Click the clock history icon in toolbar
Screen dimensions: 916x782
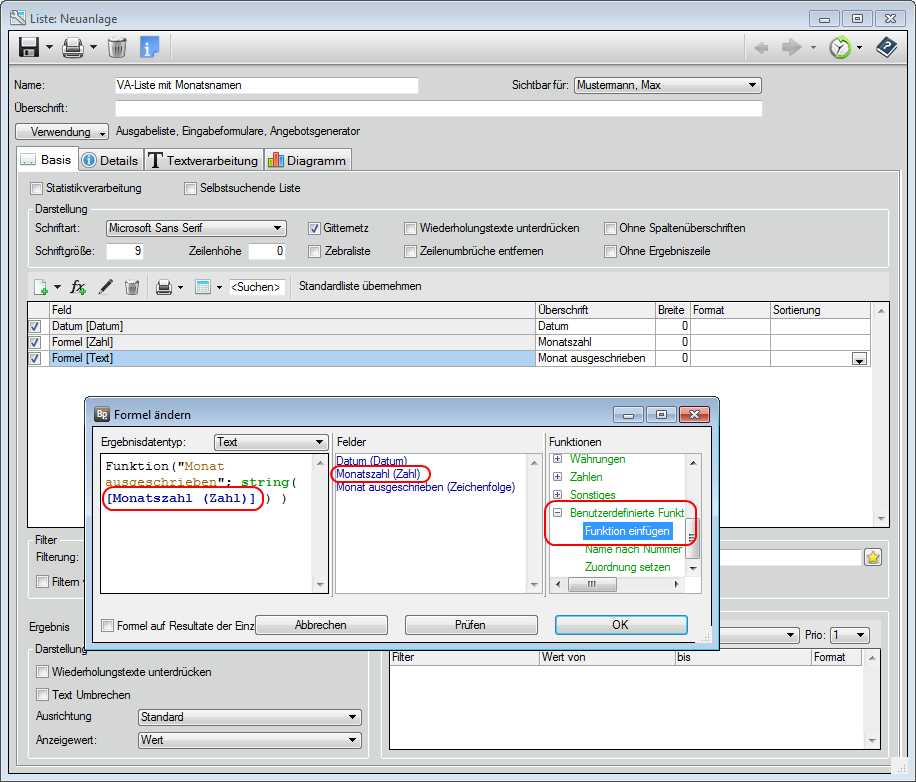point(839,47)
